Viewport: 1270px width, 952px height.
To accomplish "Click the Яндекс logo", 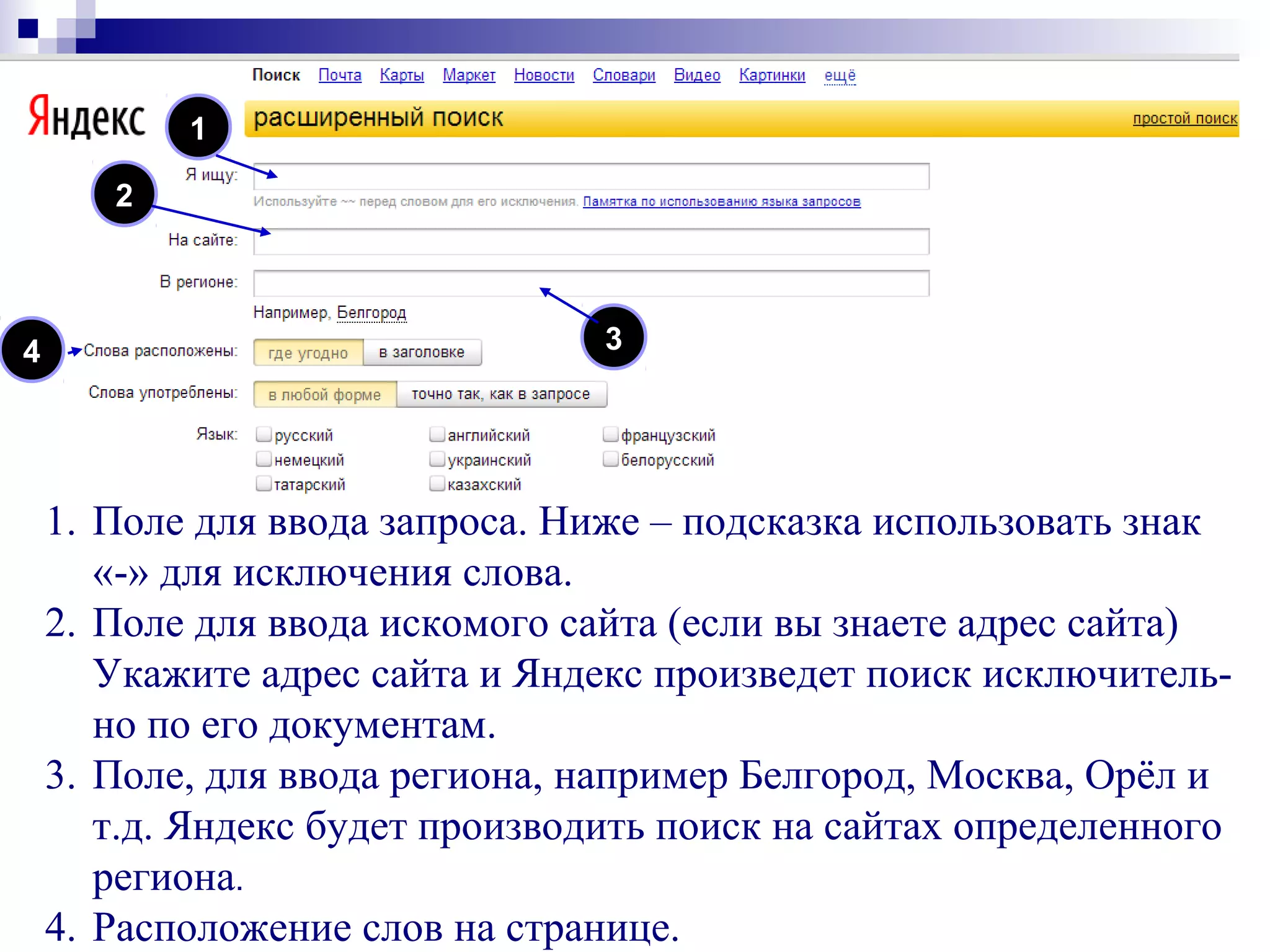I will click(x=87, y=117).
